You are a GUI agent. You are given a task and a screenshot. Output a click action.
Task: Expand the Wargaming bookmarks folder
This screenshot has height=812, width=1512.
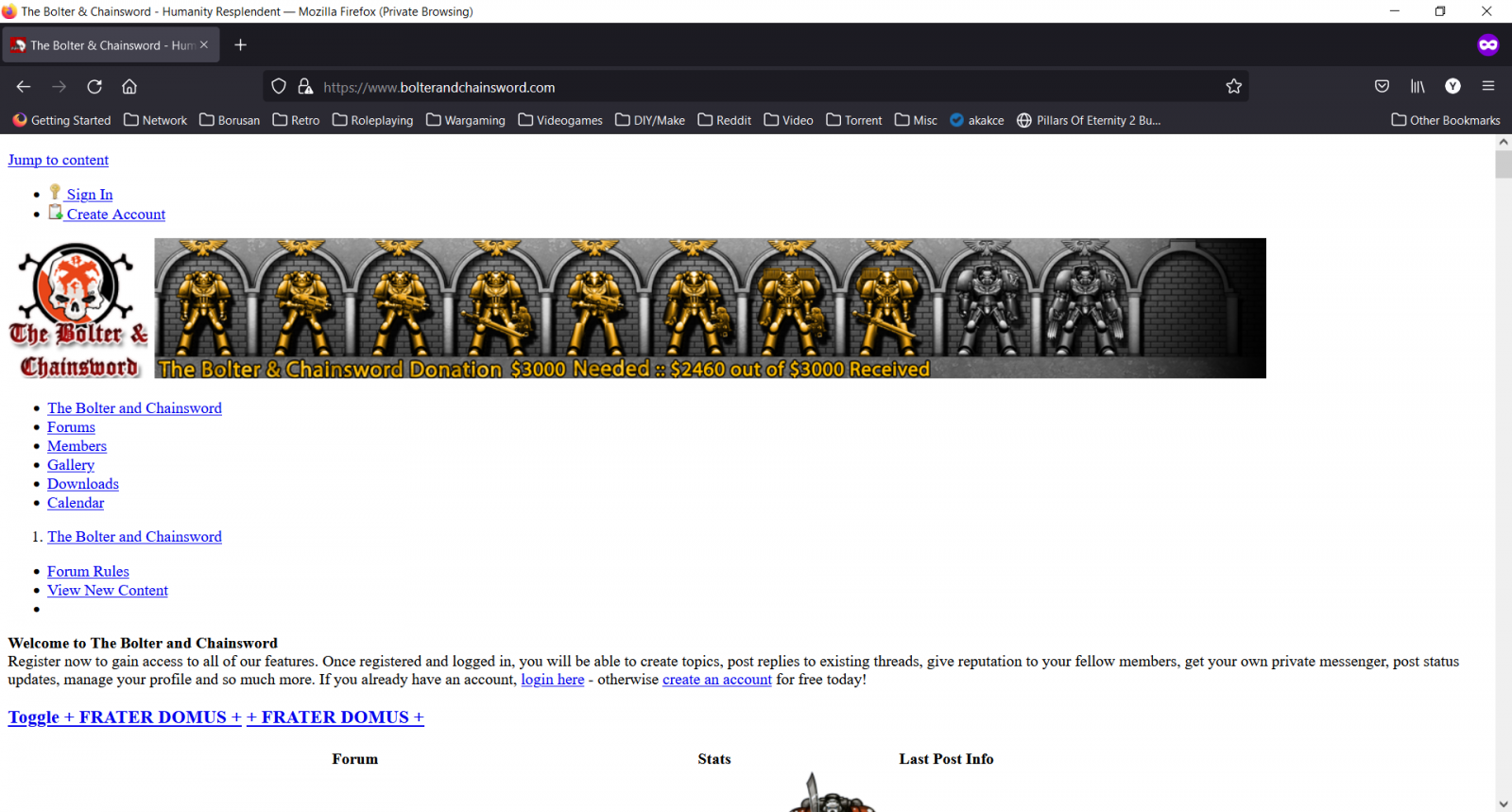tap(465, 120)
